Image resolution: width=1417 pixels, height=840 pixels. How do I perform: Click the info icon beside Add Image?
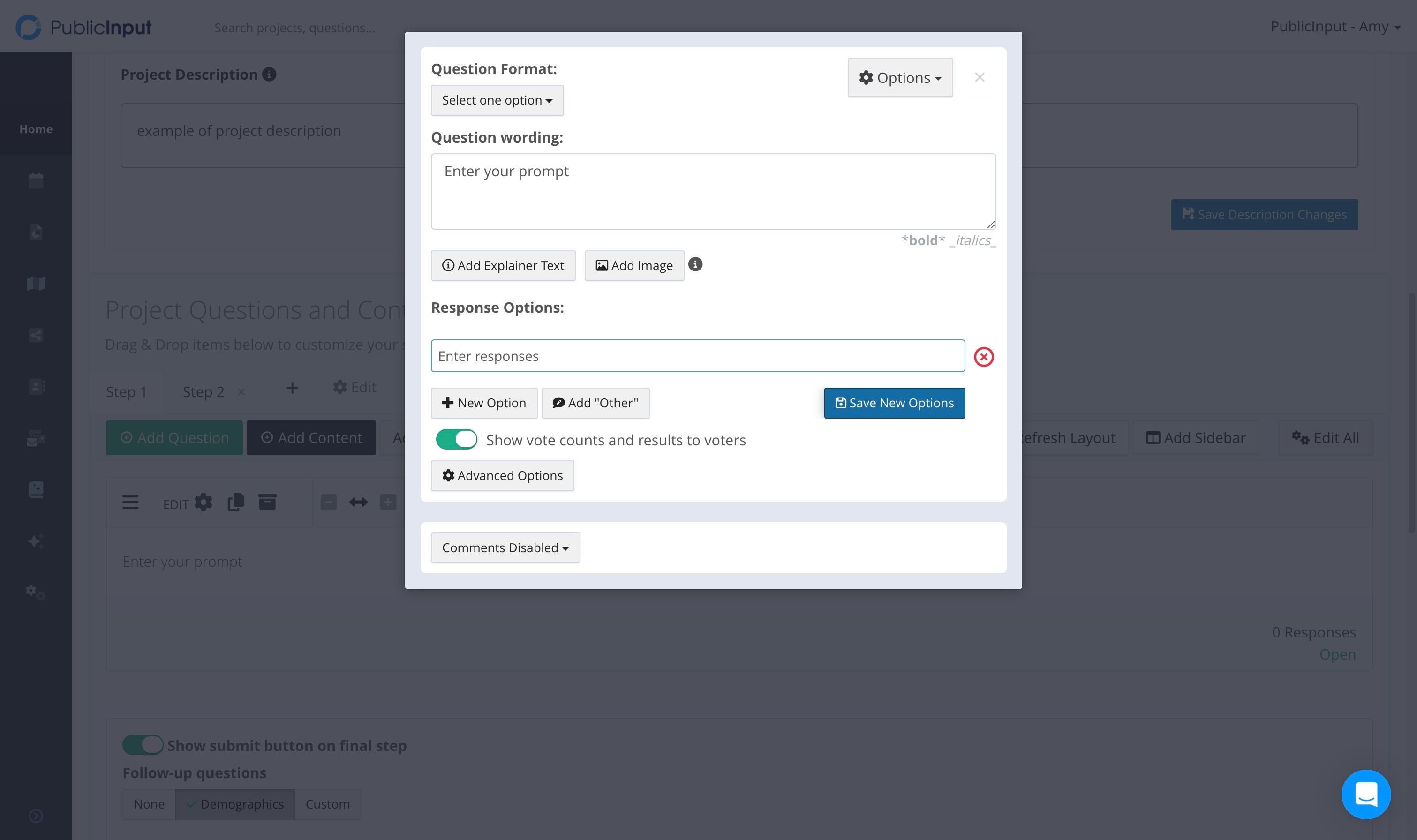[695, 264]
